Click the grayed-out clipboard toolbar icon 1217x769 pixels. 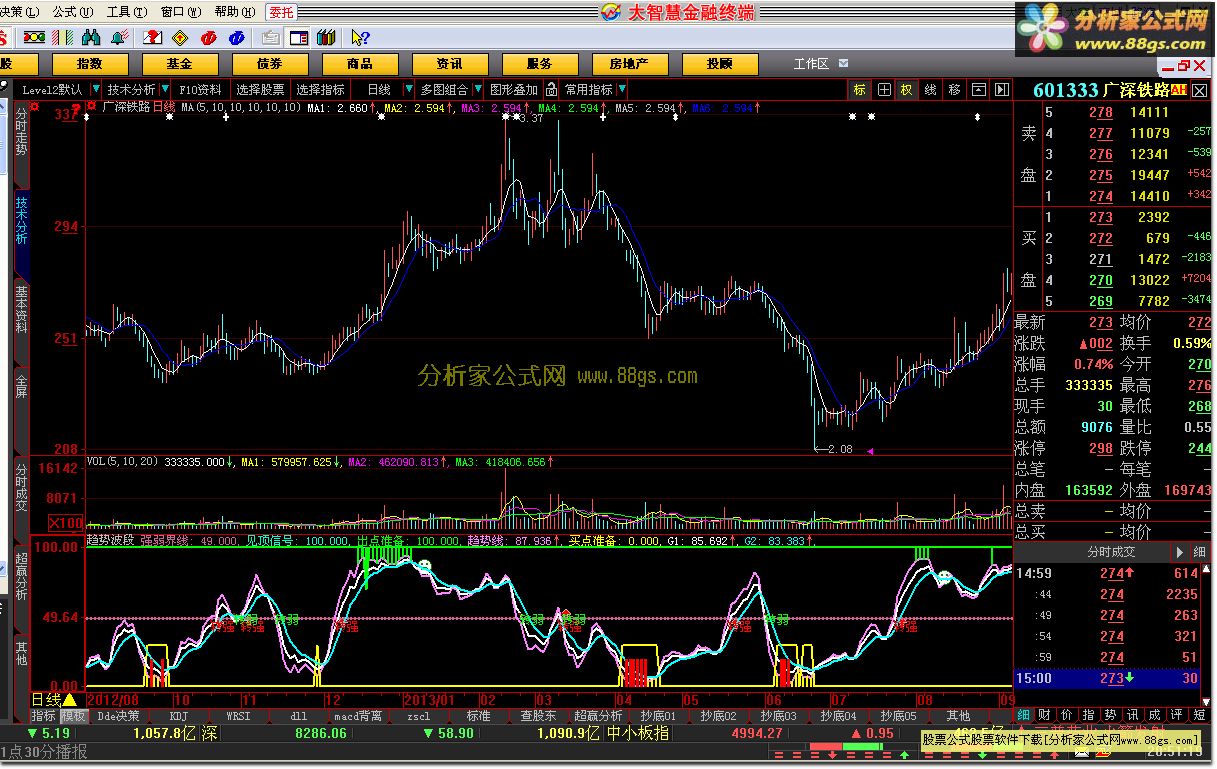pyautogui.click(x=269, y=37)
